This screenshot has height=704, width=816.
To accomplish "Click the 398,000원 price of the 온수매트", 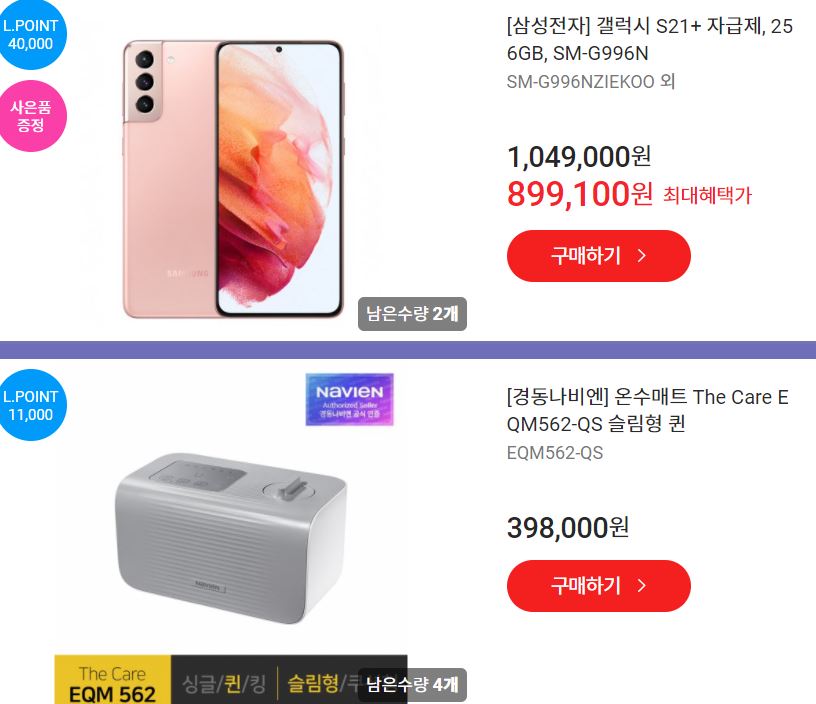I will coord(568,528).
